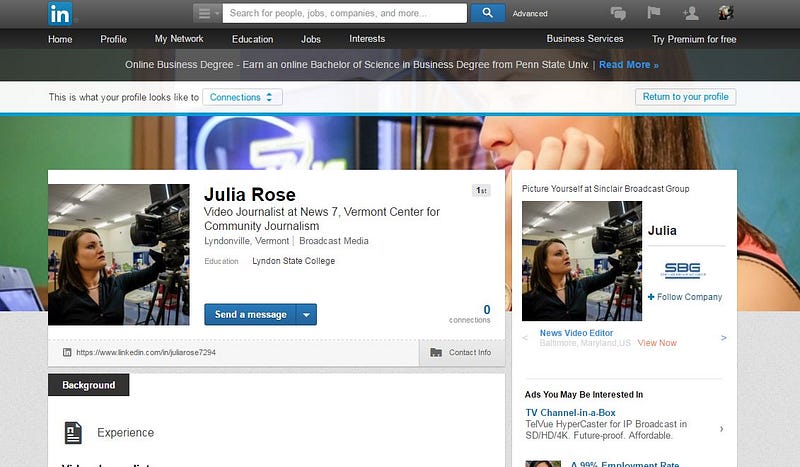This screenshot has width=800, height=467.
Task: Open the messages icon in header
Action: [x=618, y=13]
